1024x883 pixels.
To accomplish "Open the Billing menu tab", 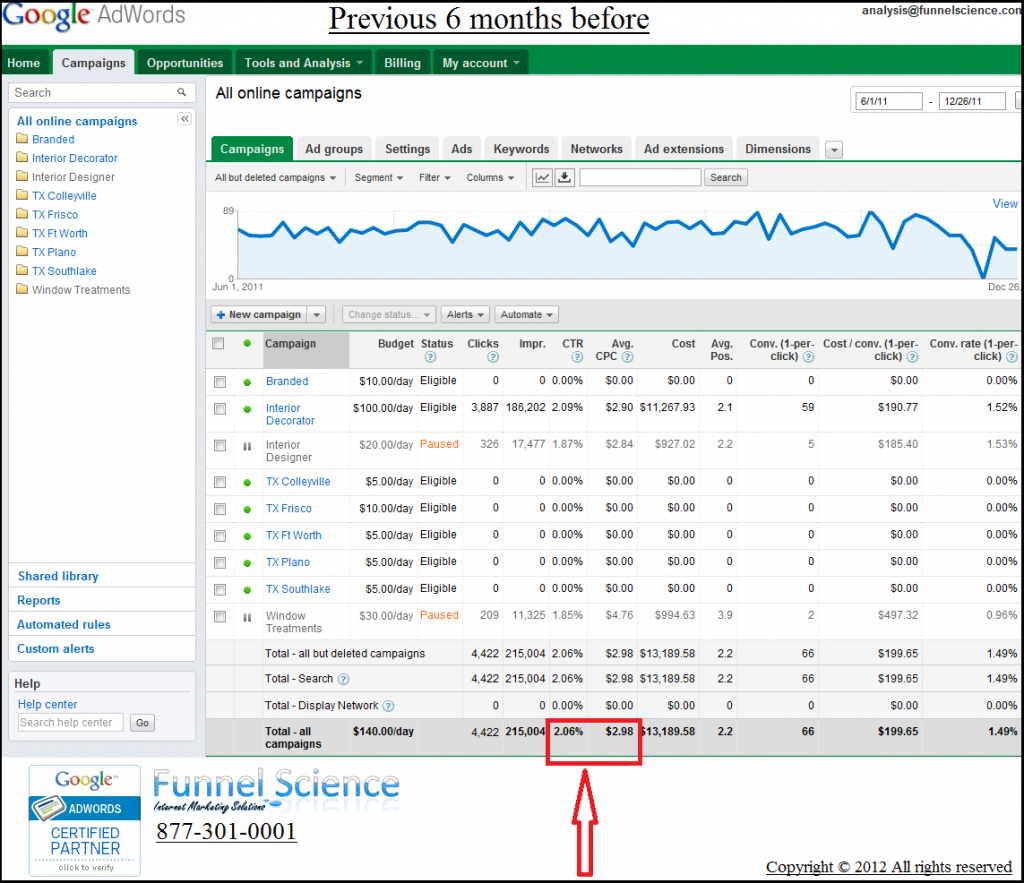I will (x=402, y=63).
